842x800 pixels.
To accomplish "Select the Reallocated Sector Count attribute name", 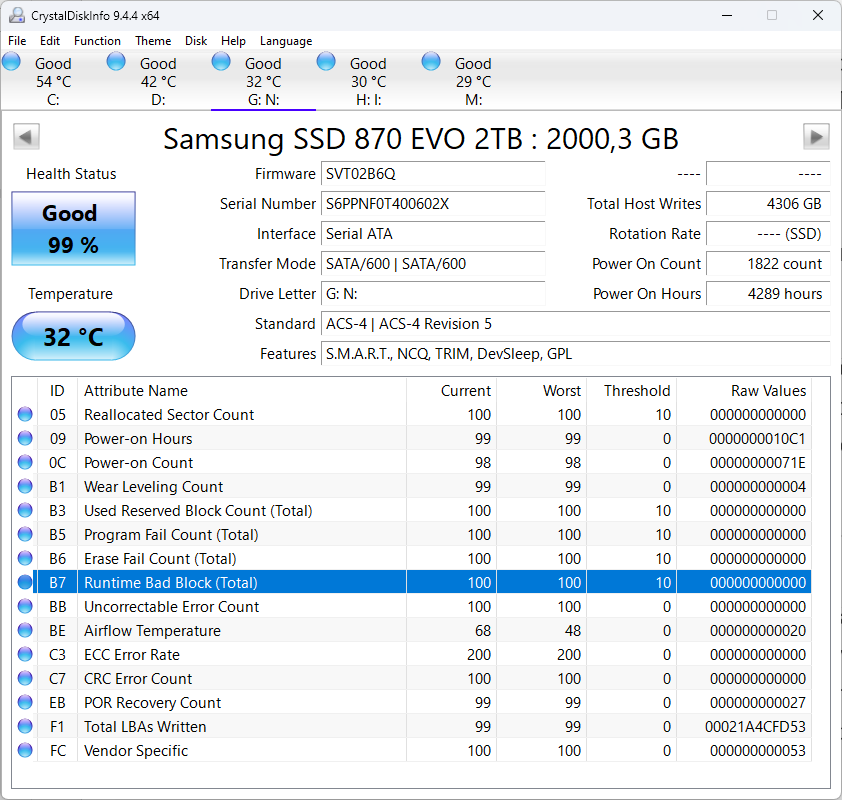I will pyautogui.click(x=169, y=414).
